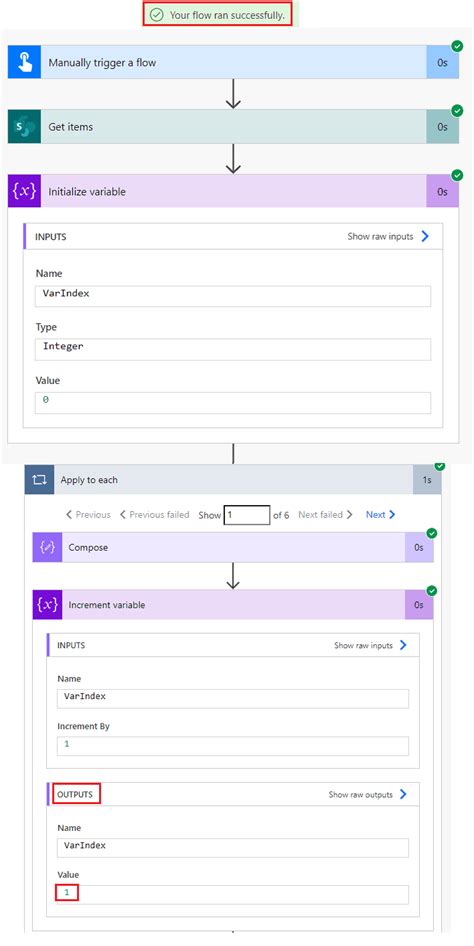Click the SharePoint Get items icon
The image size is (474, 946).
(x=24, y=127)
